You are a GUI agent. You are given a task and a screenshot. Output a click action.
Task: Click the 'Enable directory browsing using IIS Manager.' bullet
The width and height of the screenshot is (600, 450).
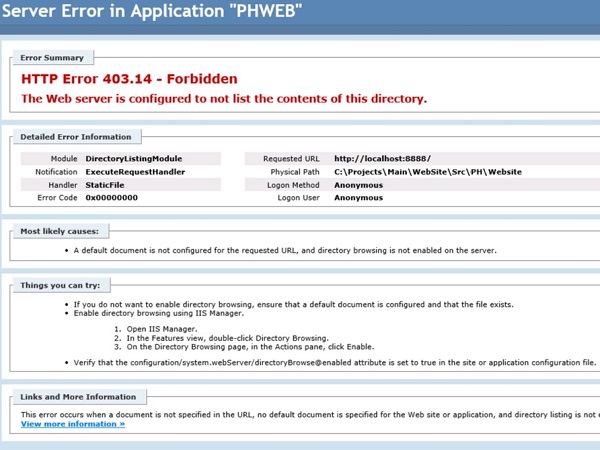159,313
